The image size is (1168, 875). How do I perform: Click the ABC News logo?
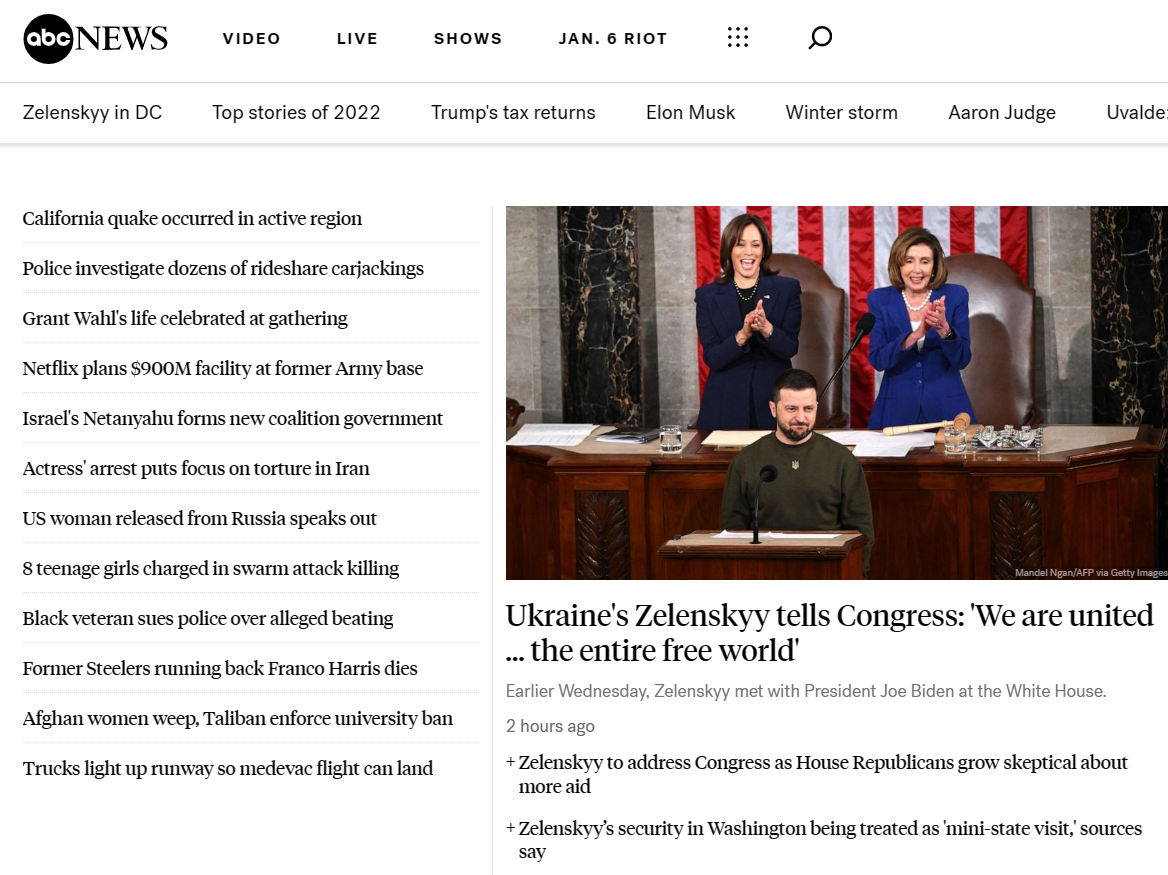[95, 39]
